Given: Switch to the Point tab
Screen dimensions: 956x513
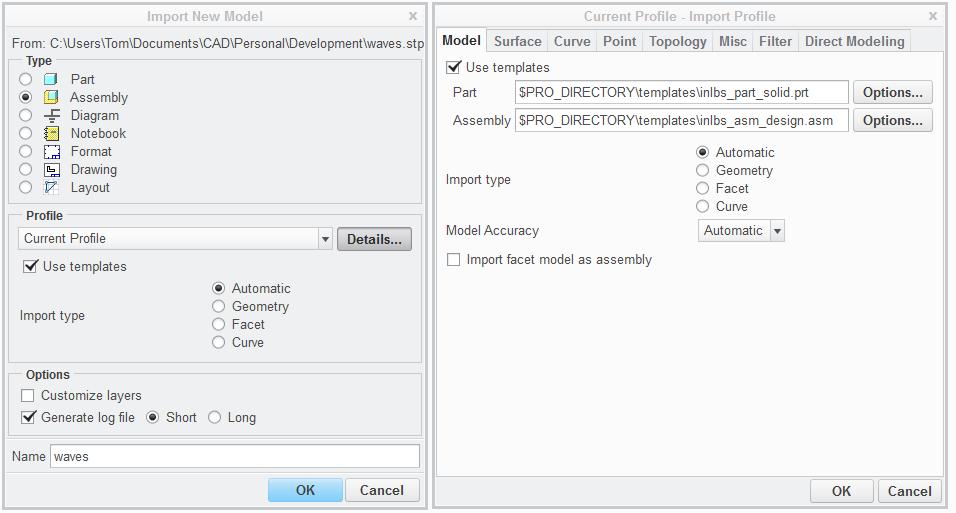Looking at the screenshot, I should pos(619,41).
